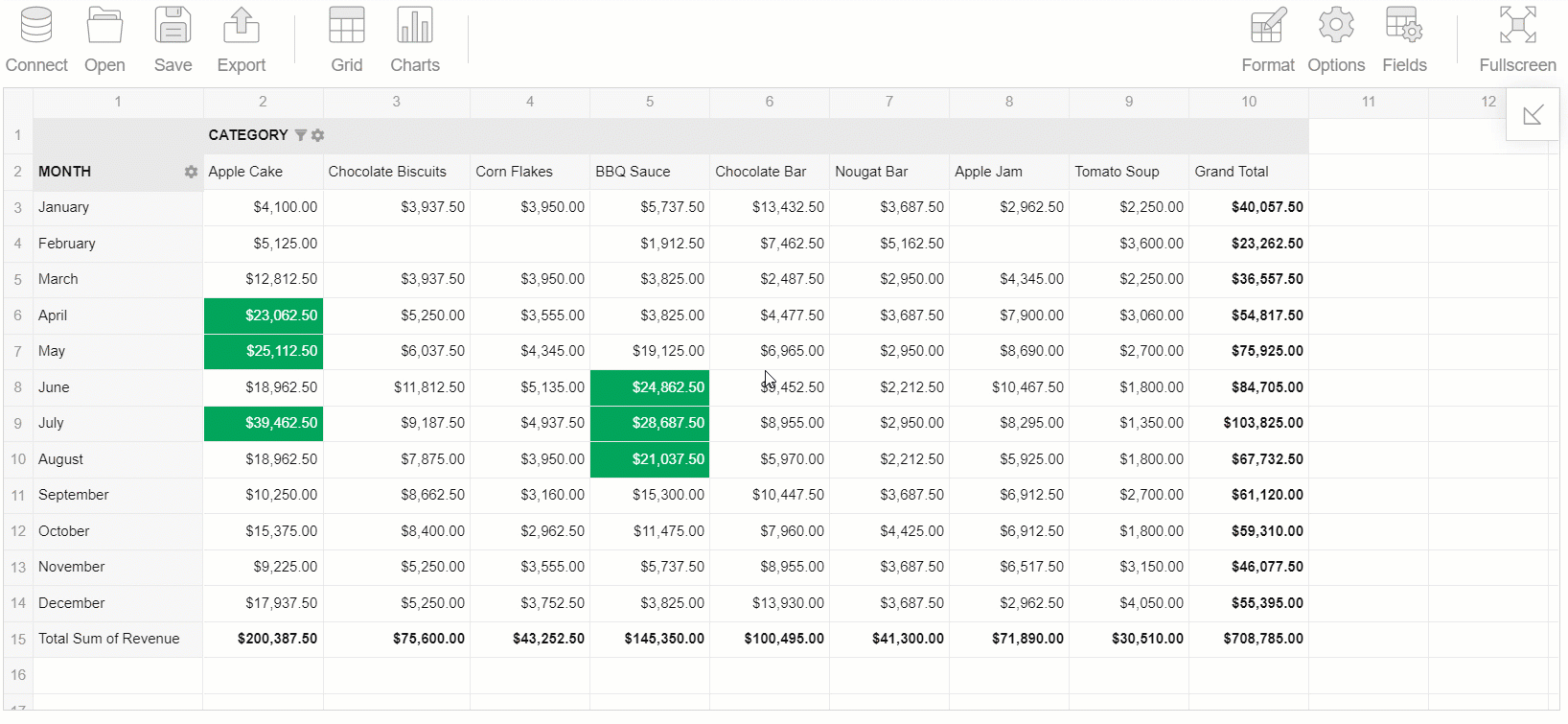Click the Nougat Bar column header
1568x724 pixels.
pos(889,172)
